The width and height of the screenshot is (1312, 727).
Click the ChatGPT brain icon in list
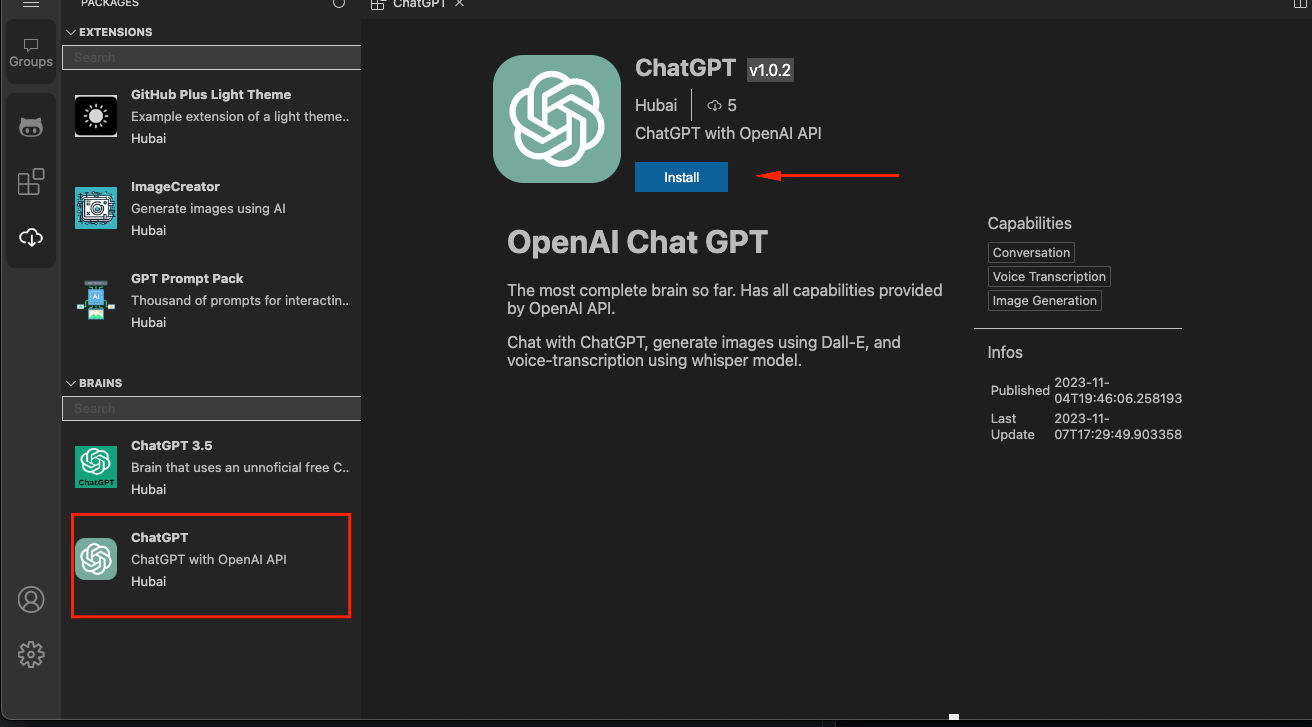96,559
